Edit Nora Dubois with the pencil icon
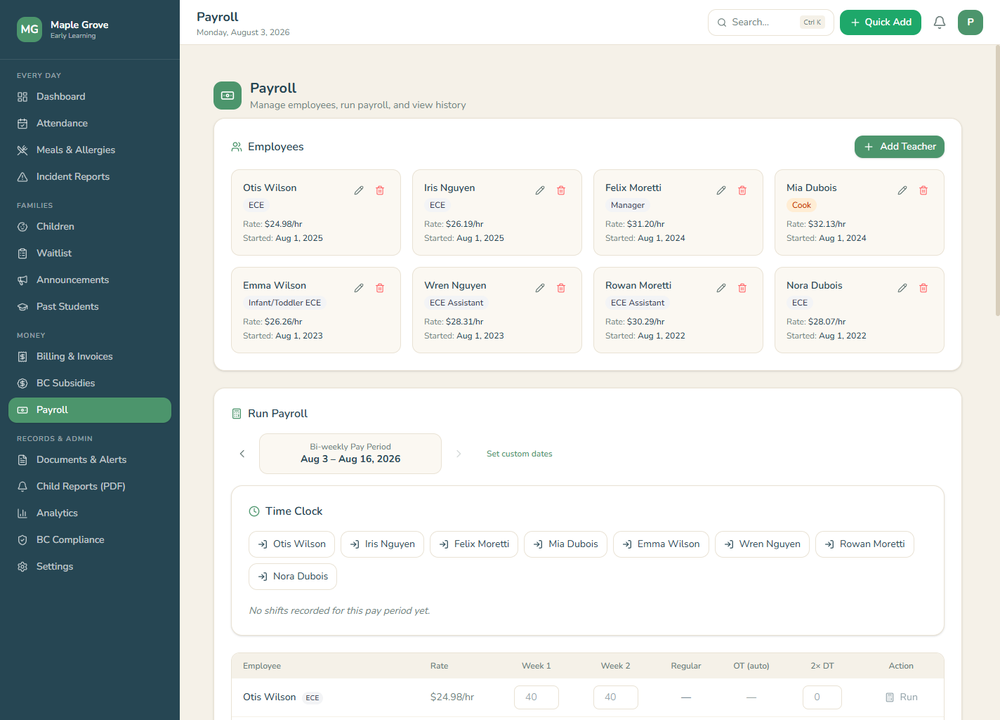Image resolution: width=1000 pixels, height=720 pixels. [x=902, y=288]
